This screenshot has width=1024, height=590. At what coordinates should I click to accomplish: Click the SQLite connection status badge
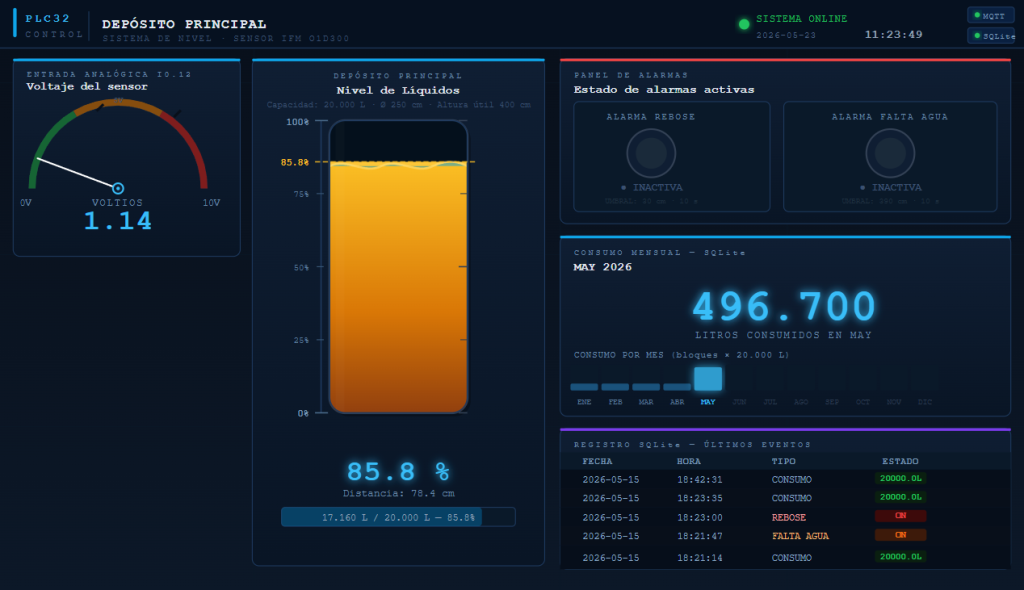[992, 36]
